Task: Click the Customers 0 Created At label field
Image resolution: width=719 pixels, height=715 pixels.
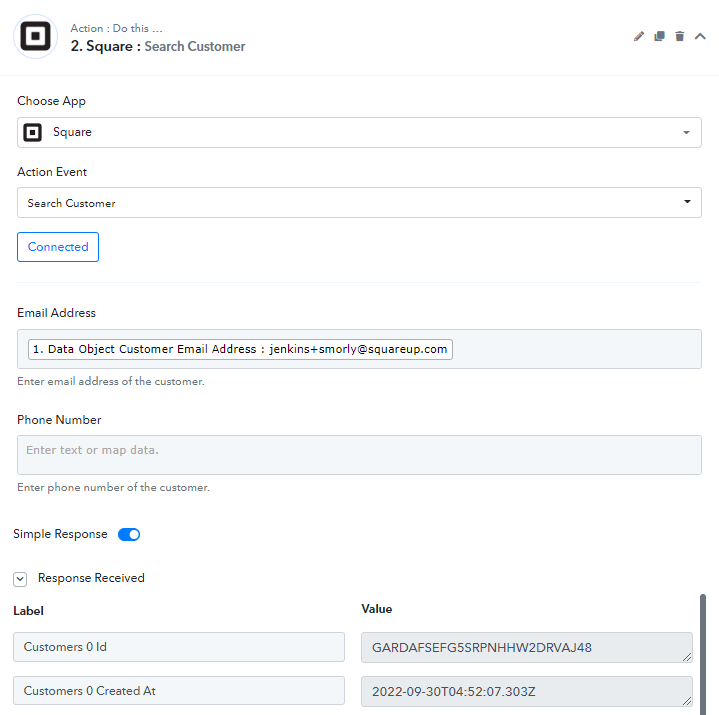Action: point(179,690)
